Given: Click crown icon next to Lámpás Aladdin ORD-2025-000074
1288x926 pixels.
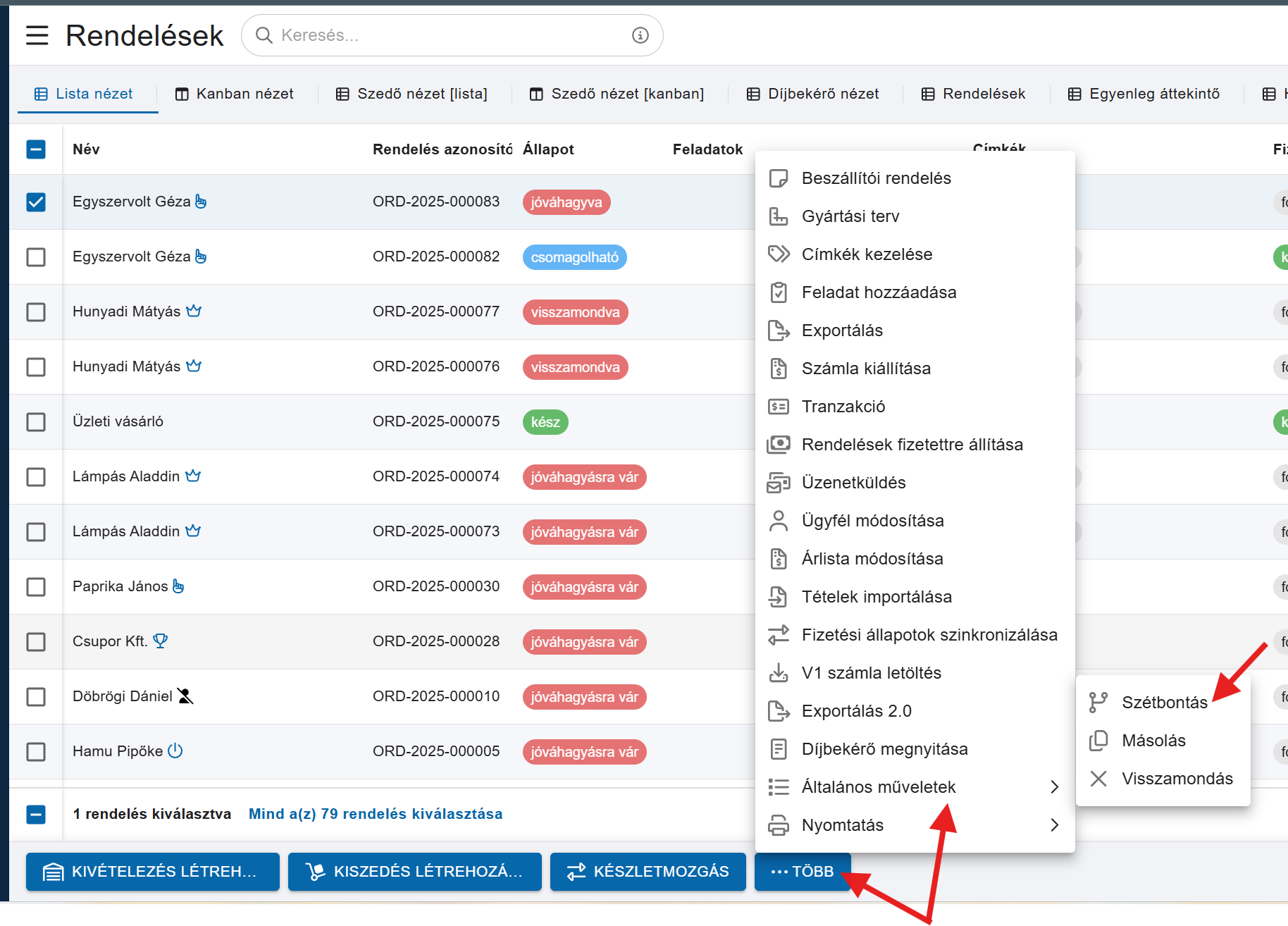Looking at the screenshot, I should [193, 476].
